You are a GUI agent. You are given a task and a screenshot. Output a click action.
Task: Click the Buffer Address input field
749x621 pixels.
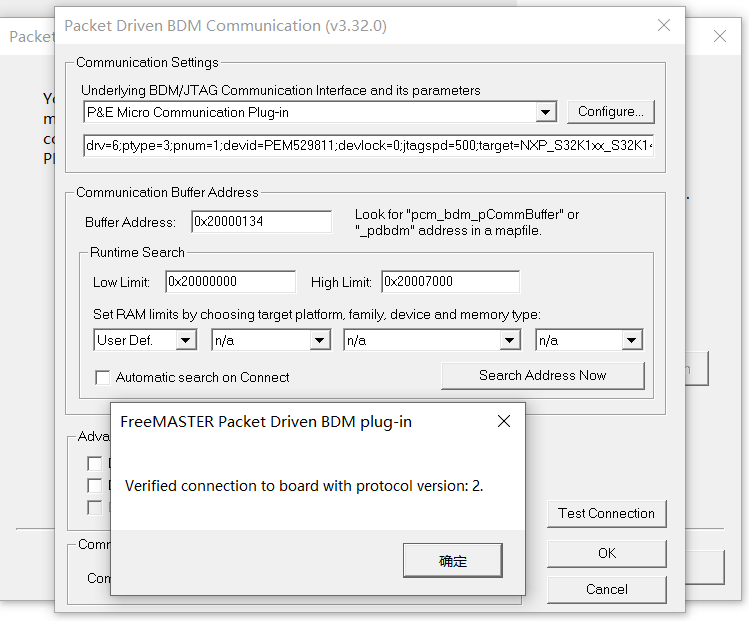261,222
